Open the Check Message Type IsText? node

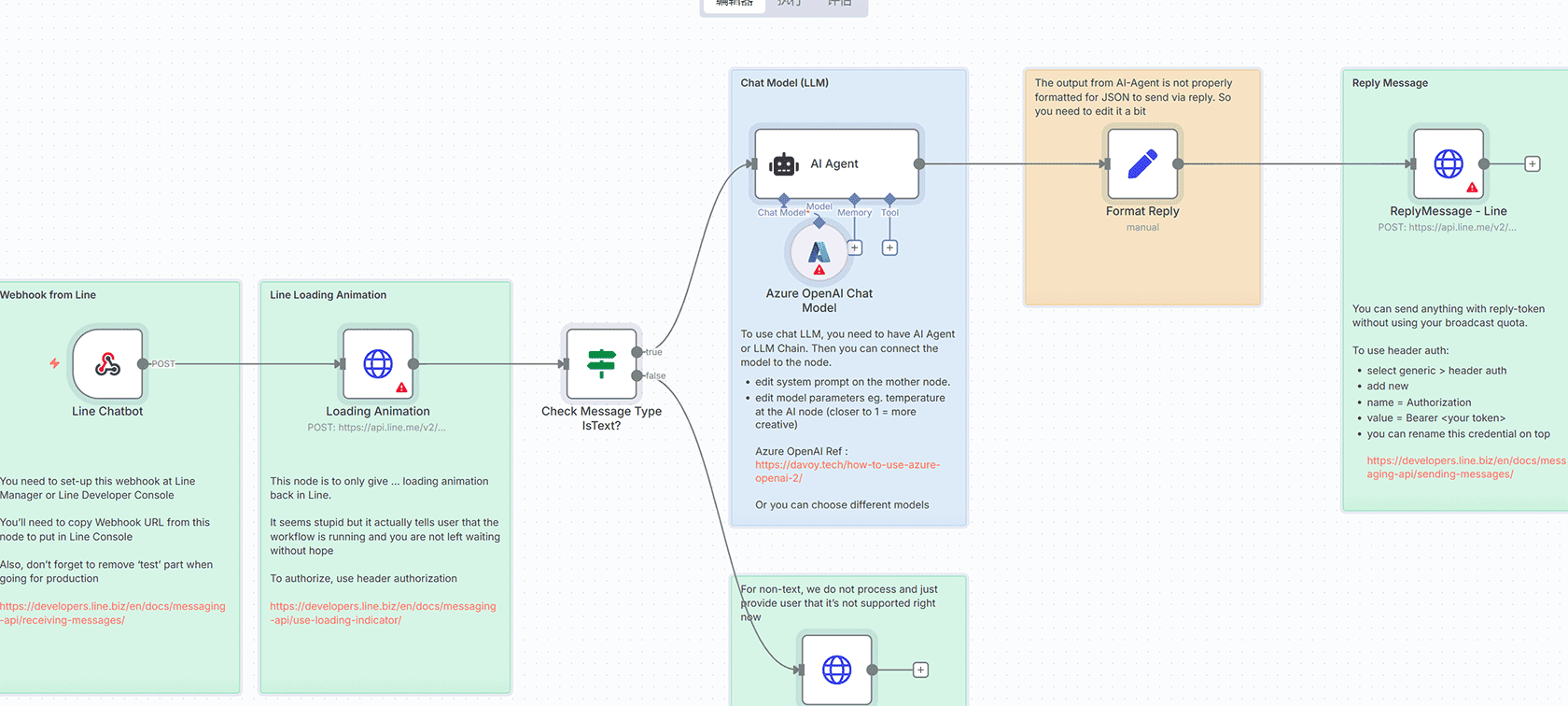pos(601,363)
